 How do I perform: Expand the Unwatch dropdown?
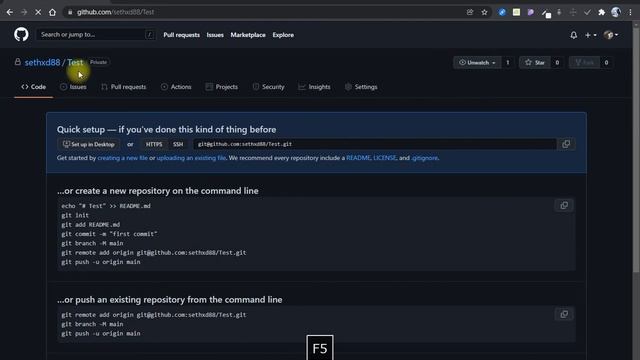[477, 62]
